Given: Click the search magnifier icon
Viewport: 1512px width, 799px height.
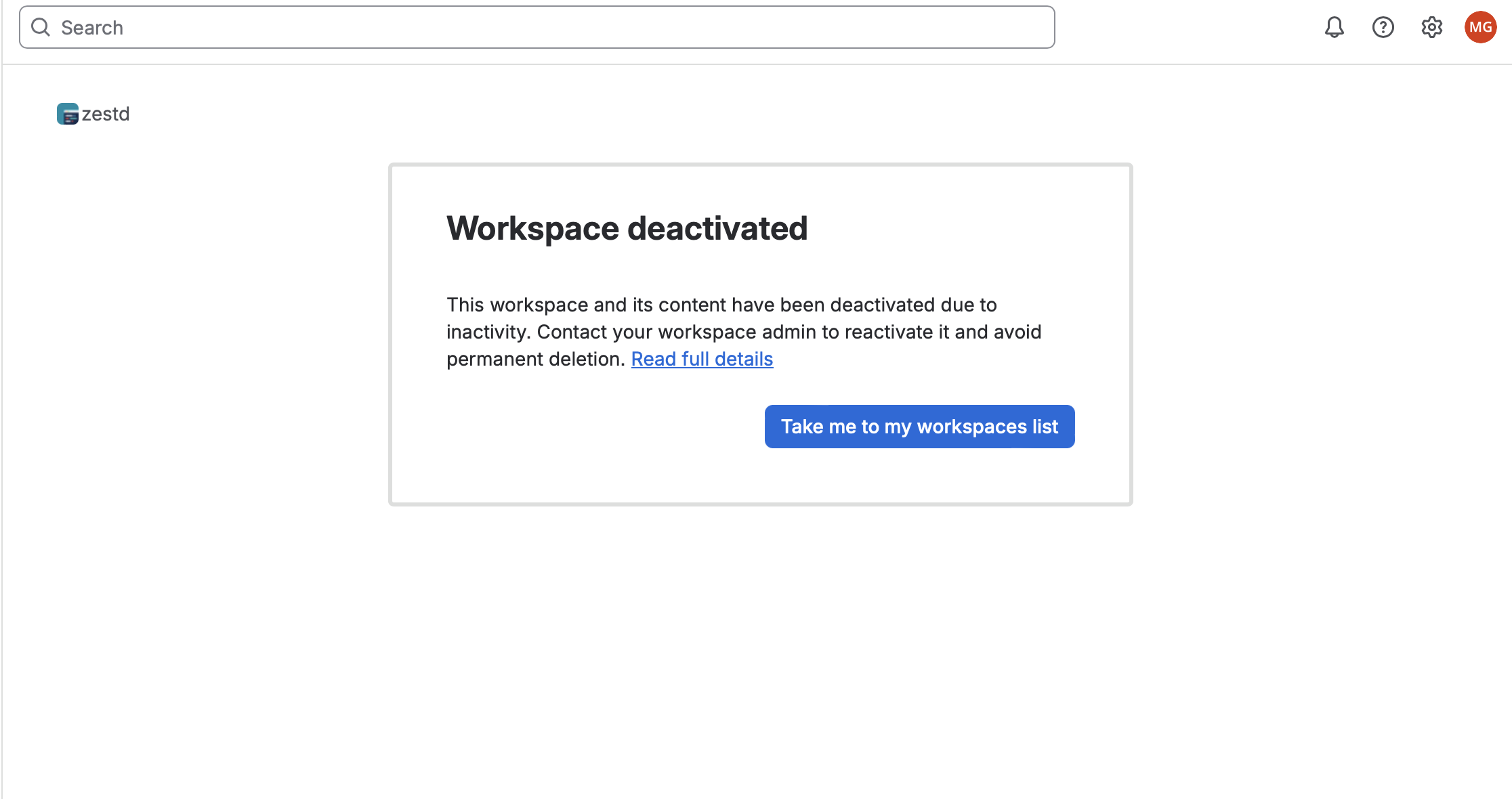Looking at the screenshot, I should pyautogui.click(x=41, y=27).
